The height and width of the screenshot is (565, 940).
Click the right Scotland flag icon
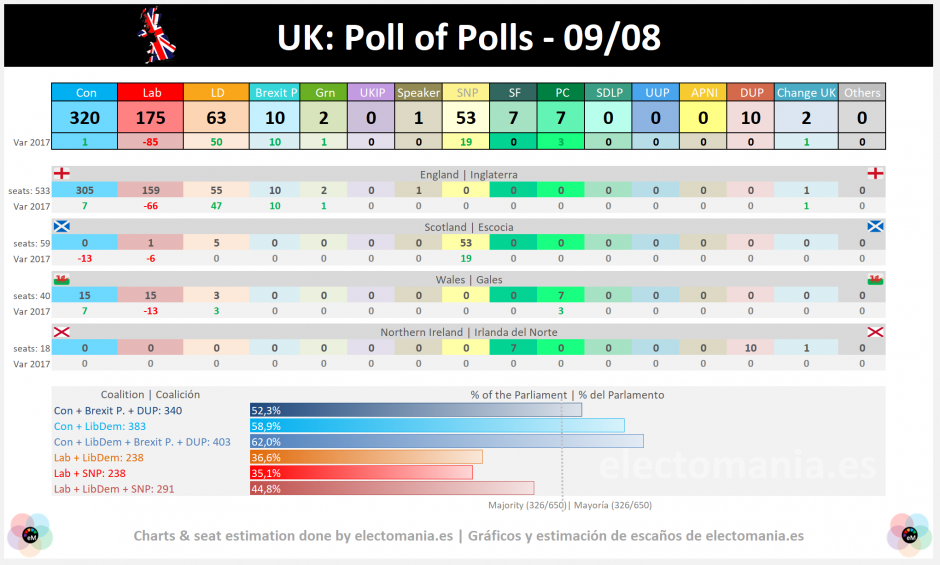coord(875,226)
